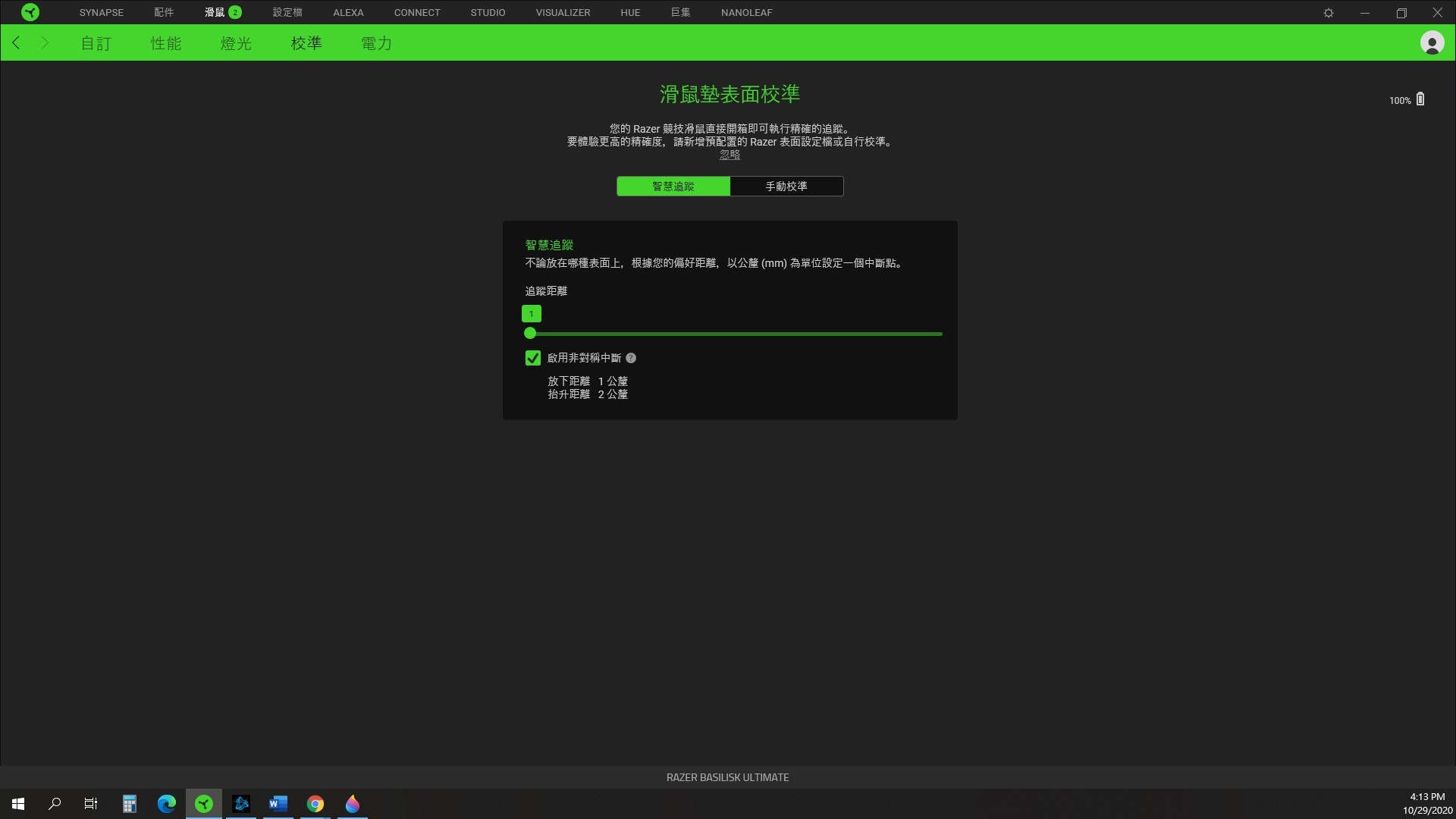
Task: Switch to 電力 sub-tab
Action: pos(376,43)
